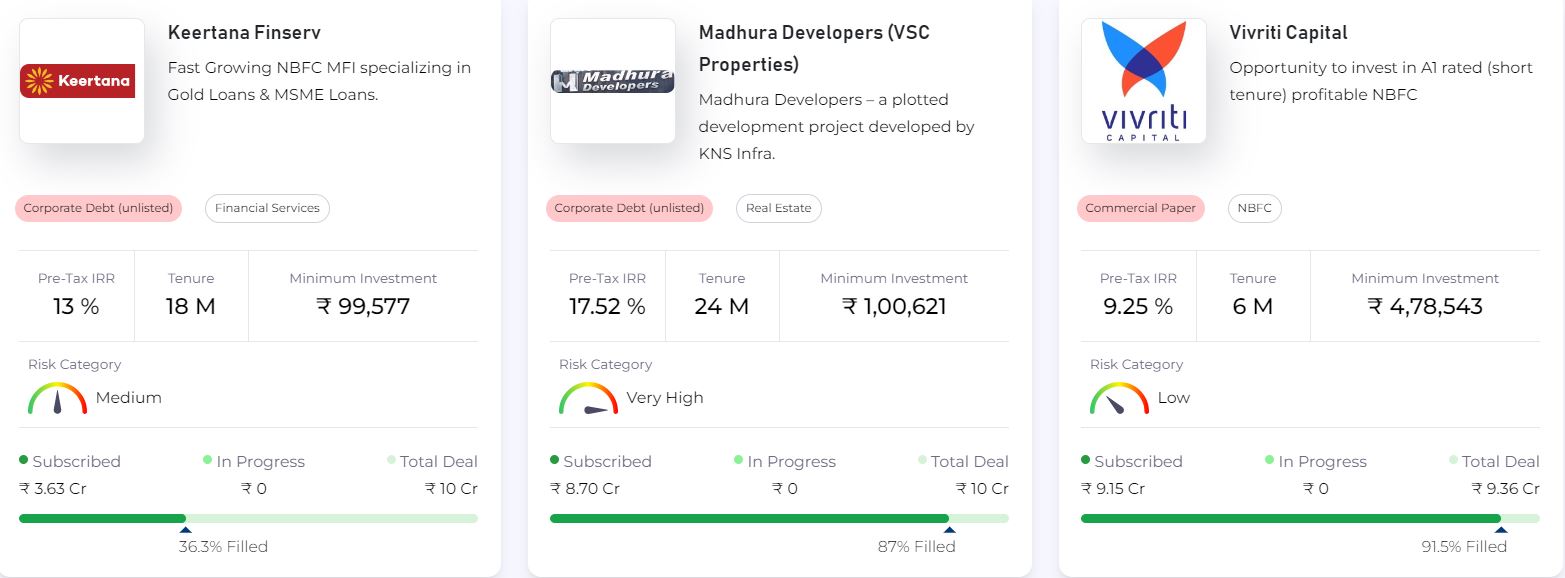This screenshot has width=1565, height=578.
Task: Open the Vivriti Capital logo thumbnail
Action: tap(1144, 81)
